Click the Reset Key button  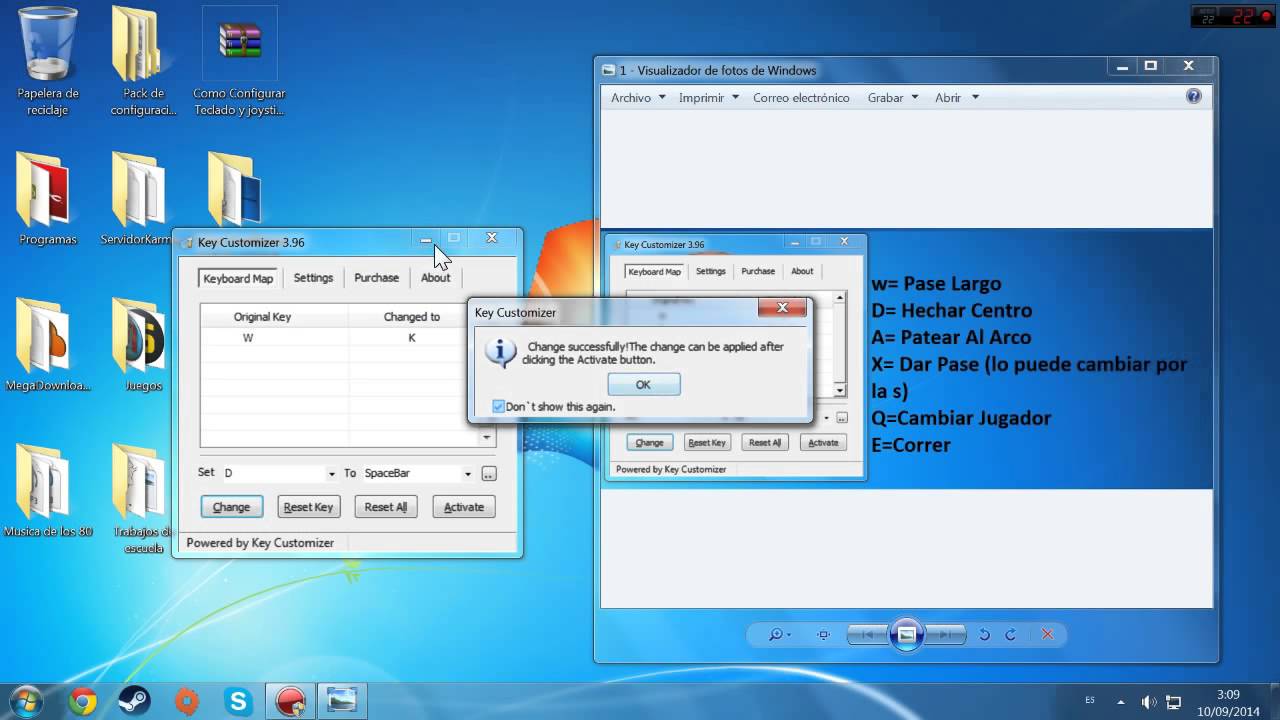click(308, 507)
